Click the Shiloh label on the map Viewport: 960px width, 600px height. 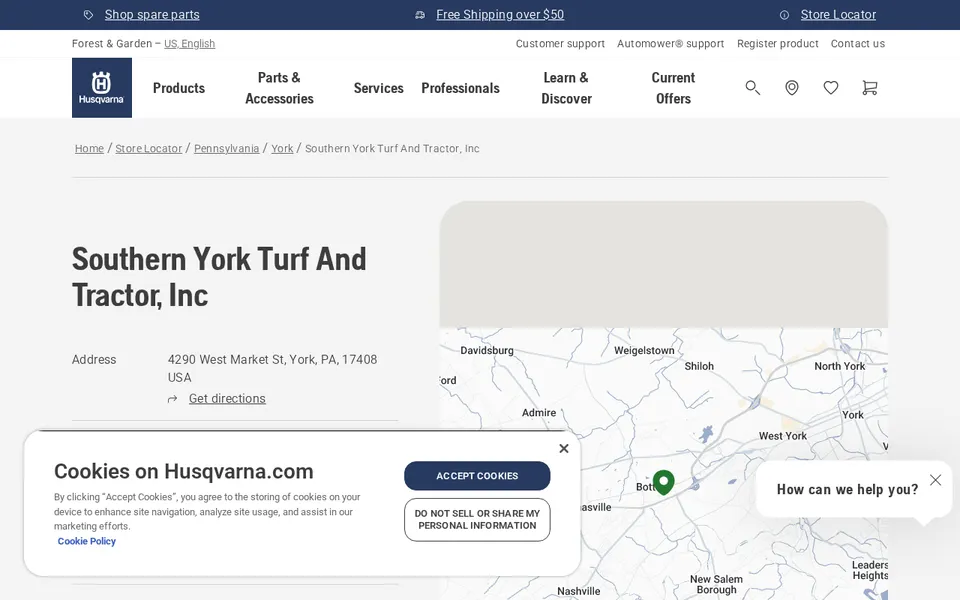699,366
